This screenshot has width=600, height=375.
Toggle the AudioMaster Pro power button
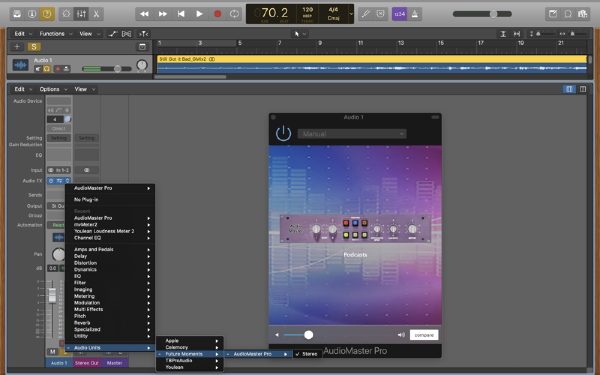tap(284, 134)
